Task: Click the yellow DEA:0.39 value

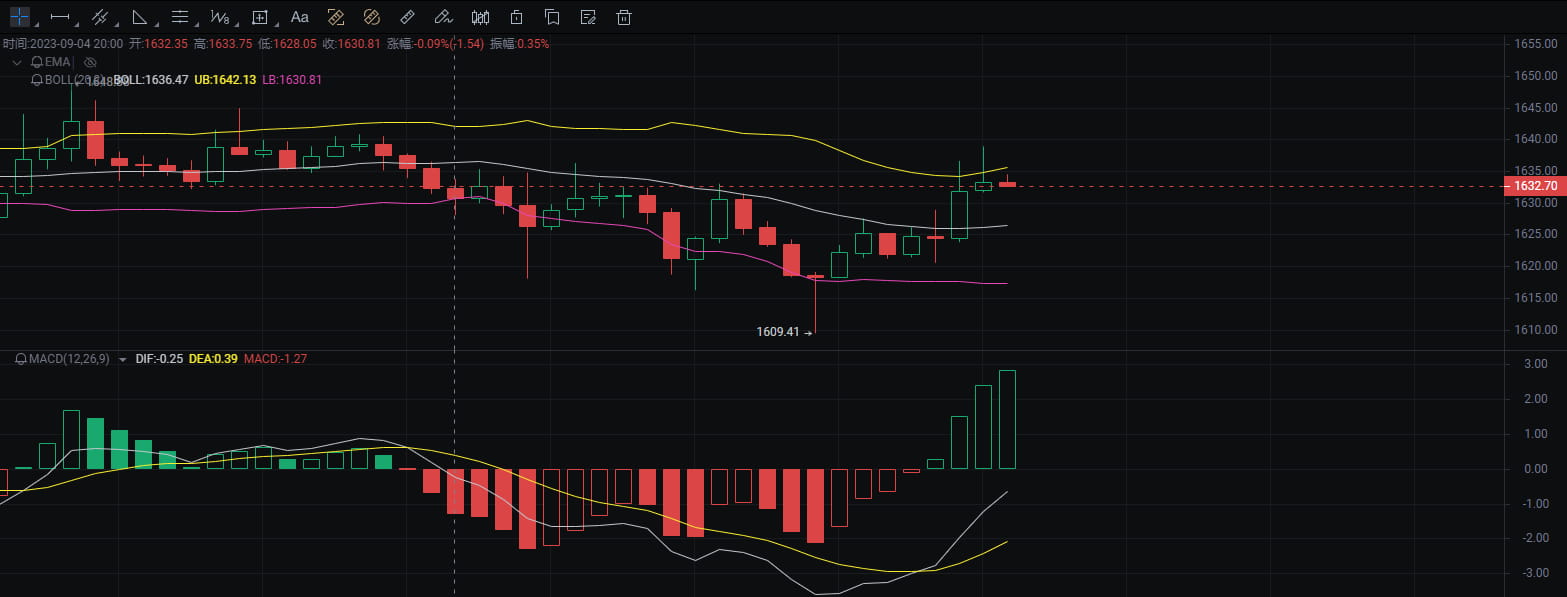Action: [x=214, y=358]
